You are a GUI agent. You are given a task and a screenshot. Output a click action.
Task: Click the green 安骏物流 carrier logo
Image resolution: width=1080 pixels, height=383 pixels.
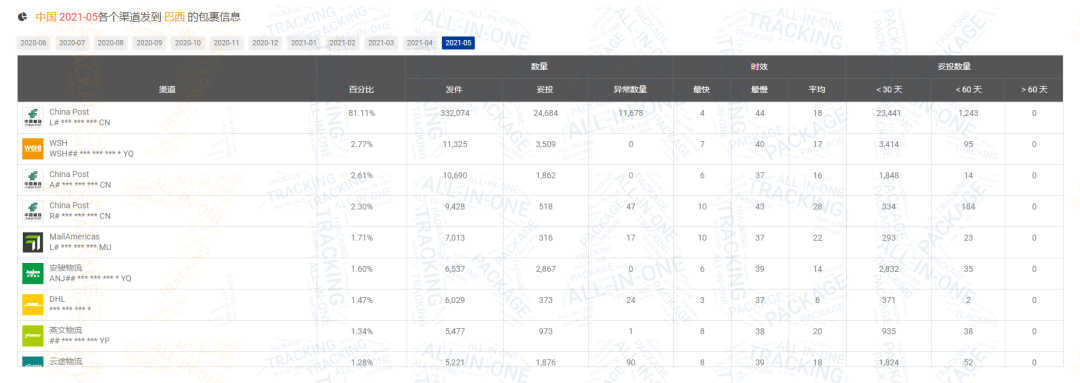[33, 273]
